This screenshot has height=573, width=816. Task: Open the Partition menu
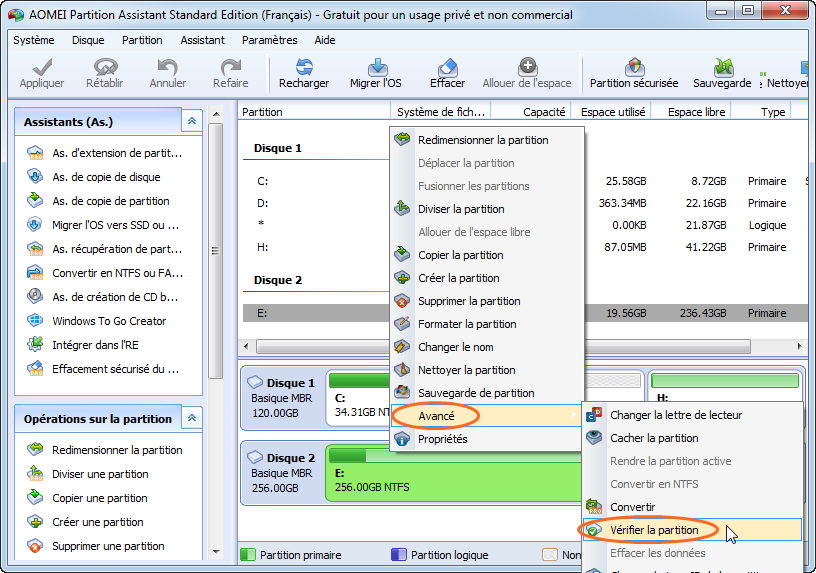(142, 40)
